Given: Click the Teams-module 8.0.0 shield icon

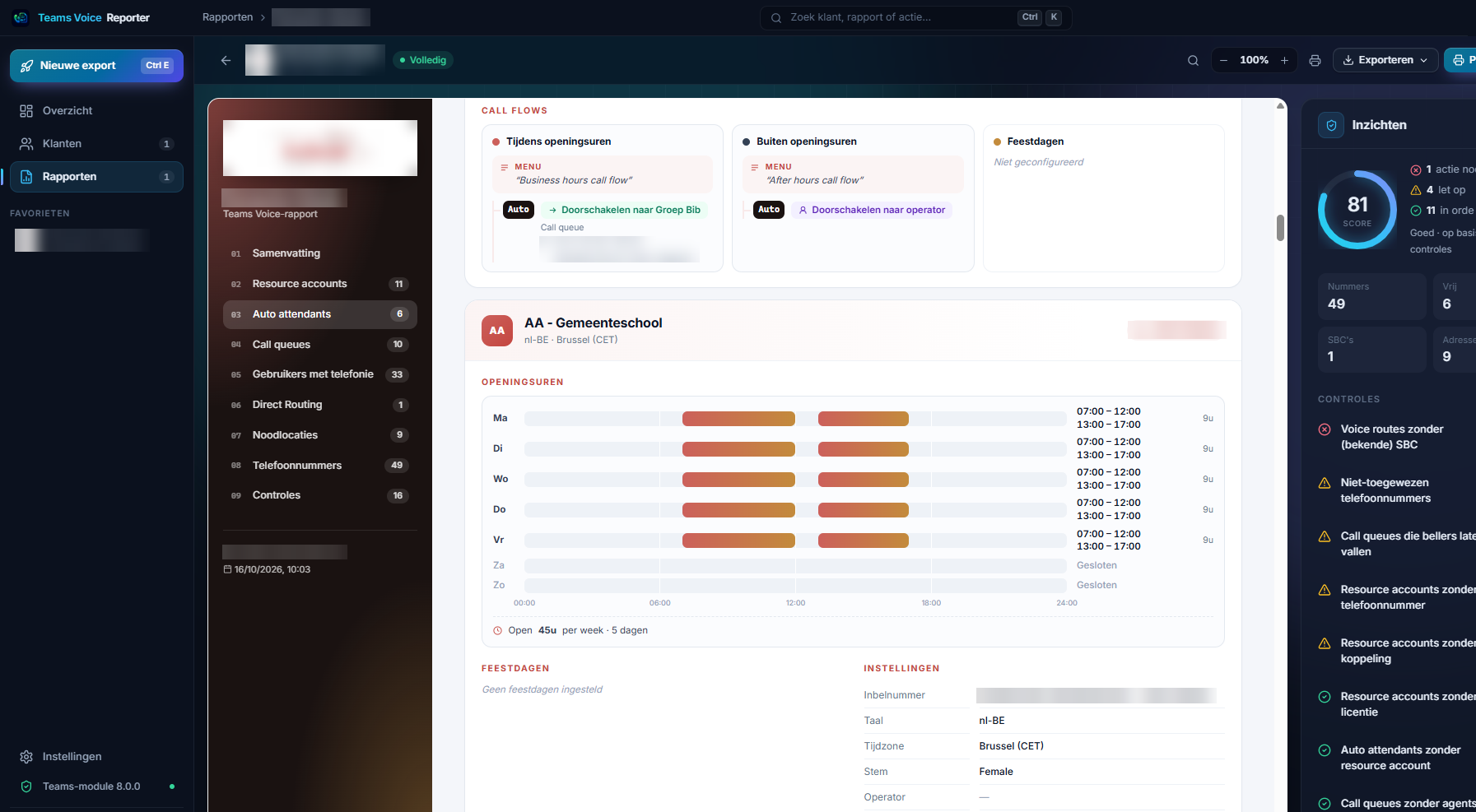Looking at the screenshot, I should click(26, 786).
